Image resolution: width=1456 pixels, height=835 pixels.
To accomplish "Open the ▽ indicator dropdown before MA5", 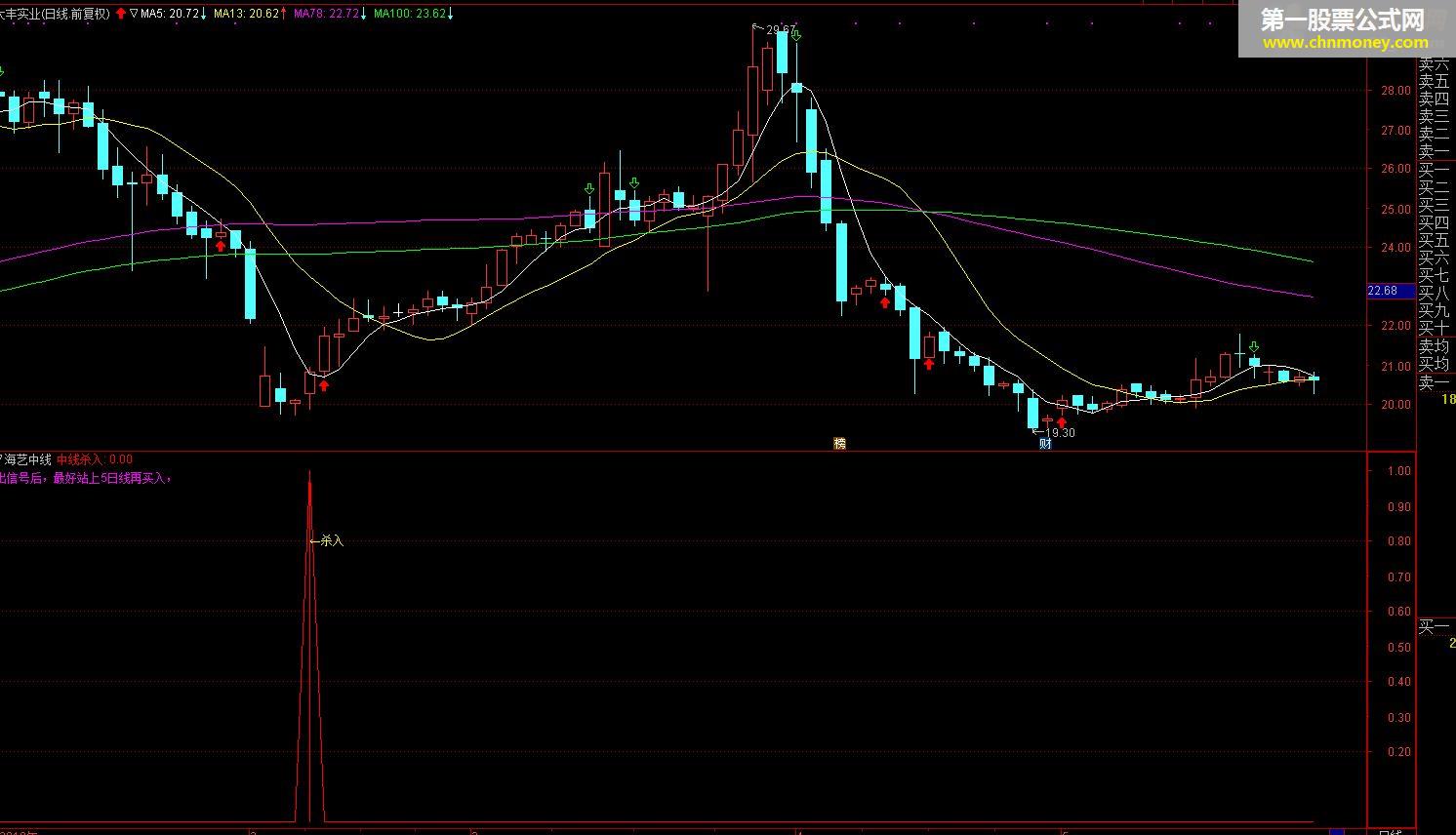I will (x=134, y=14).
